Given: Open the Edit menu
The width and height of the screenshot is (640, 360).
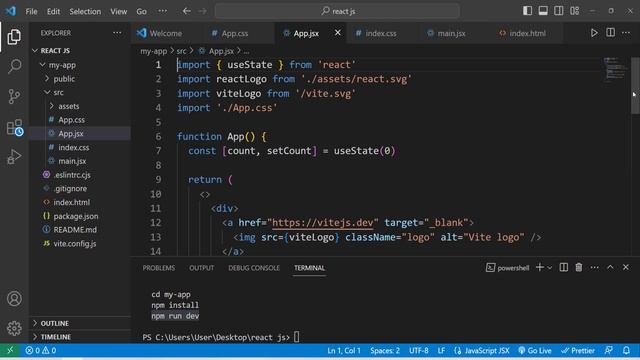Looking at the screenshot, I should 53,11.
